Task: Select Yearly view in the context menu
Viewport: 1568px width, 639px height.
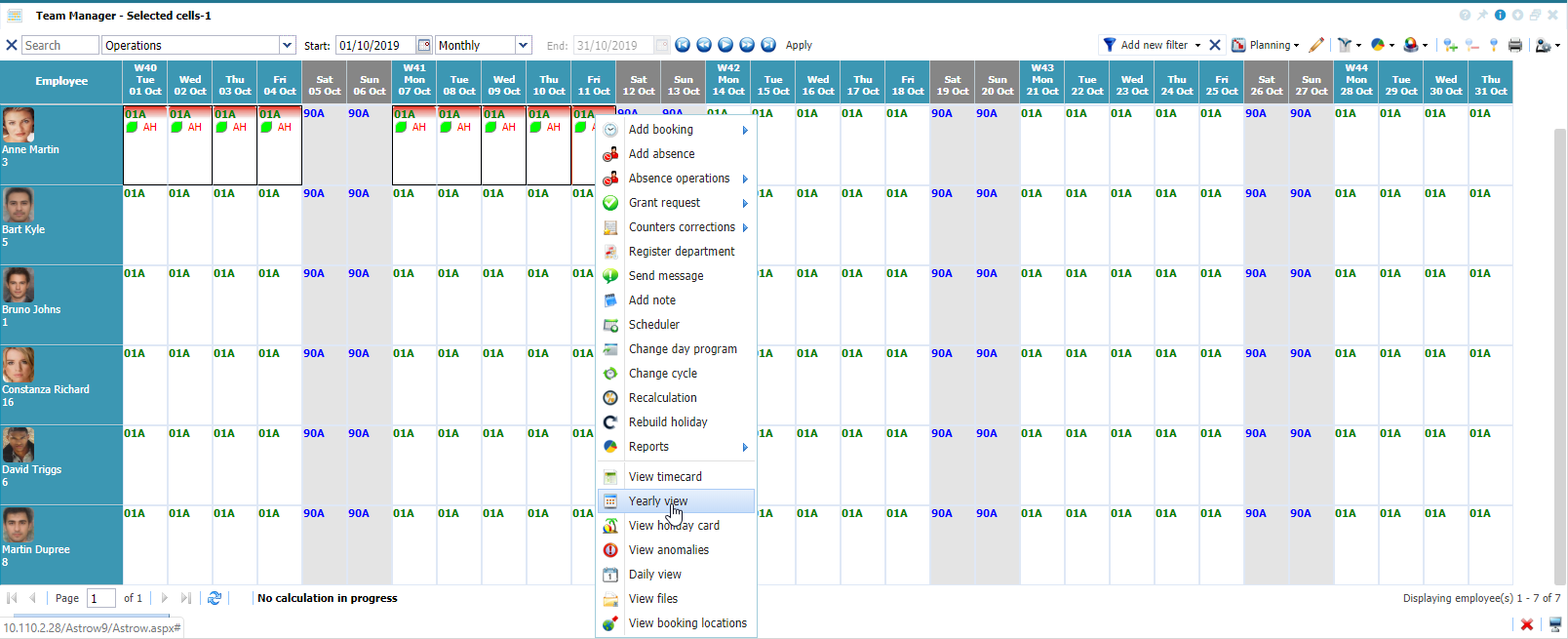Action: click(x=658, y=500)
